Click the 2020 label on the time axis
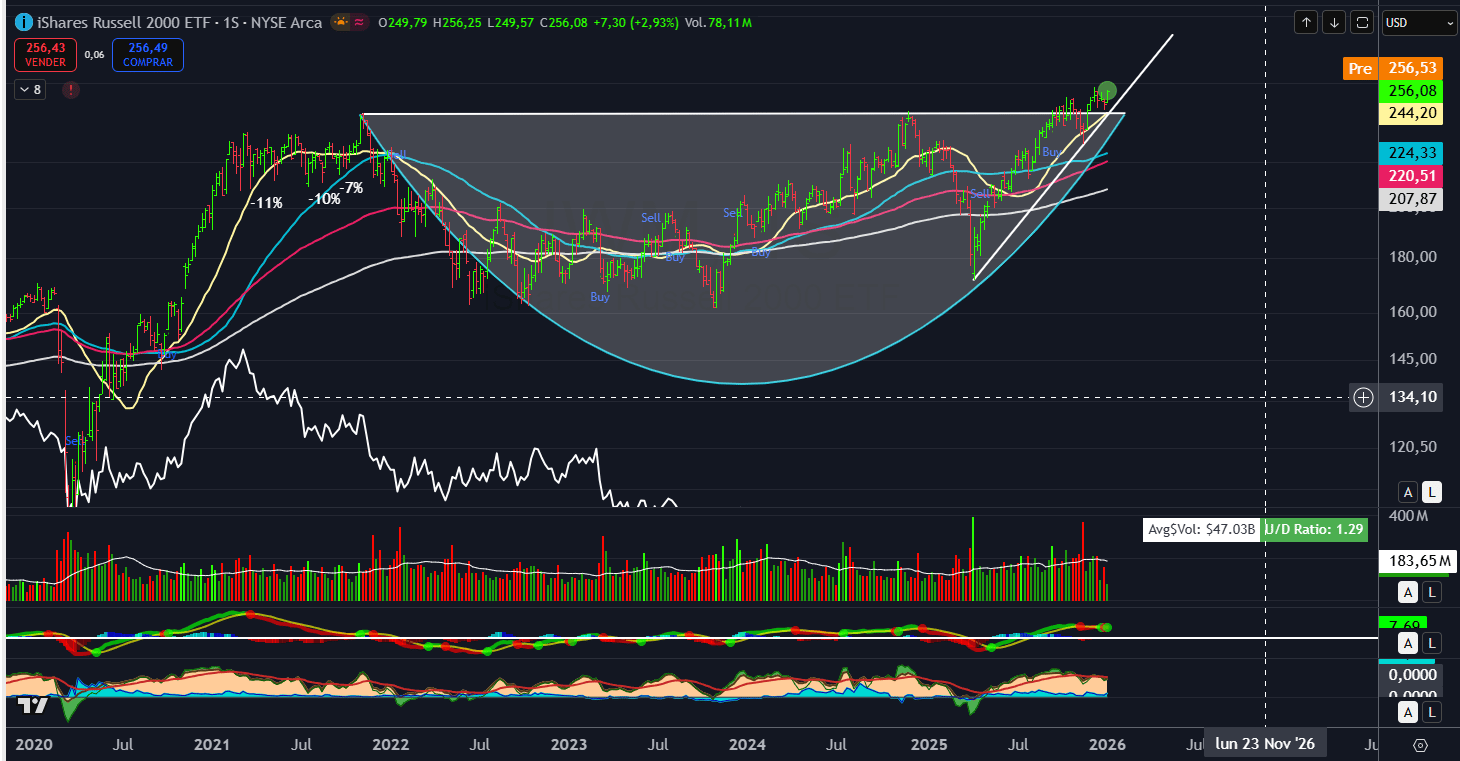 tap(34, 744)
